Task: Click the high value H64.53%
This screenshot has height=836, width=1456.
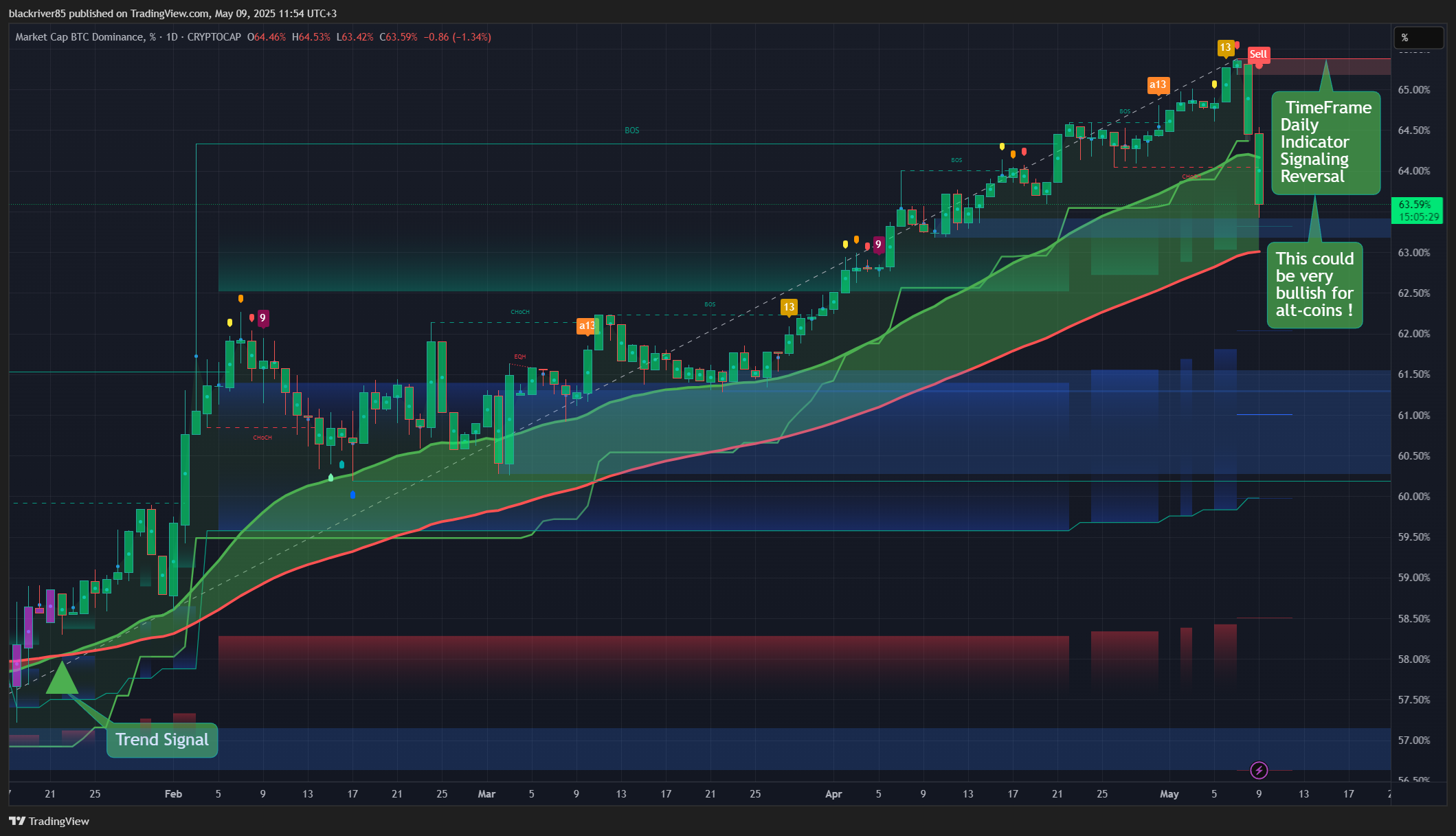Action: tap(311, 37)
